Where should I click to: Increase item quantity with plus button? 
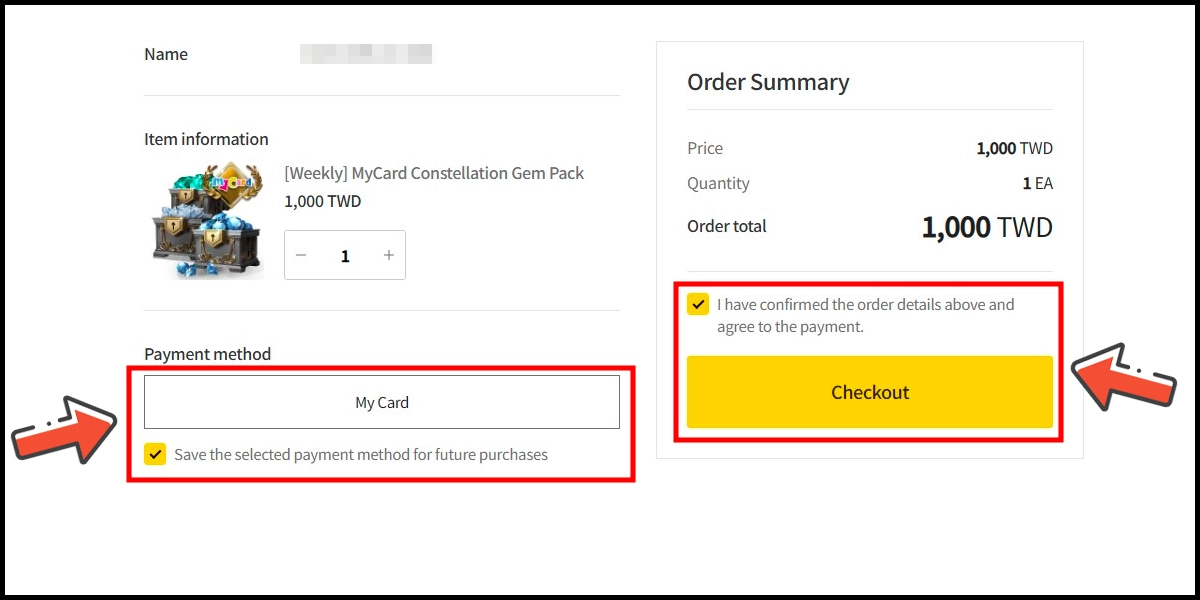point(389,255)
